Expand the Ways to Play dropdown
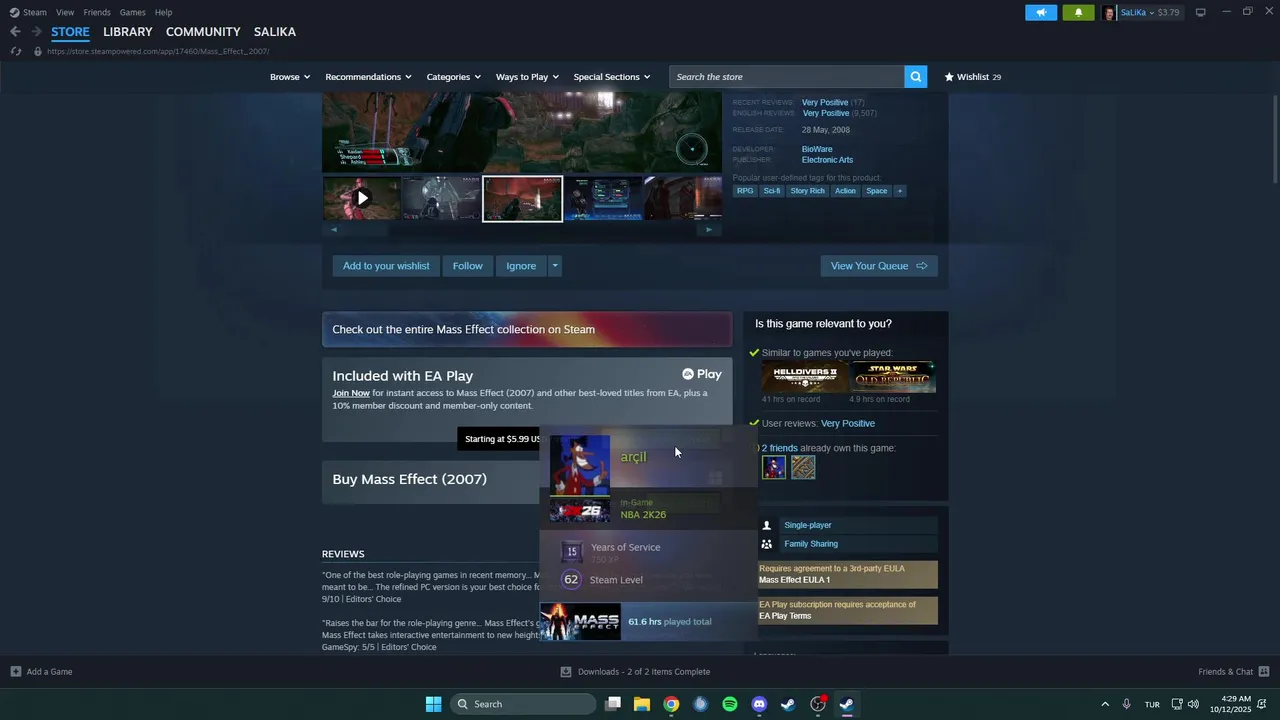This screenshot has width=1280, height=720. (527, 77)
